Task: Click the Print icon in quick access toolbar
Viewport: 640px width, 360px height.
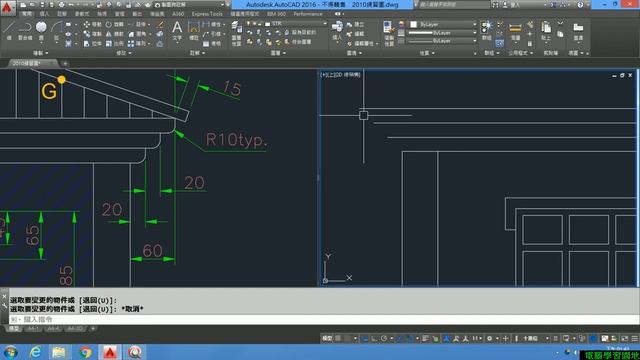Action: tap(61, 5)
